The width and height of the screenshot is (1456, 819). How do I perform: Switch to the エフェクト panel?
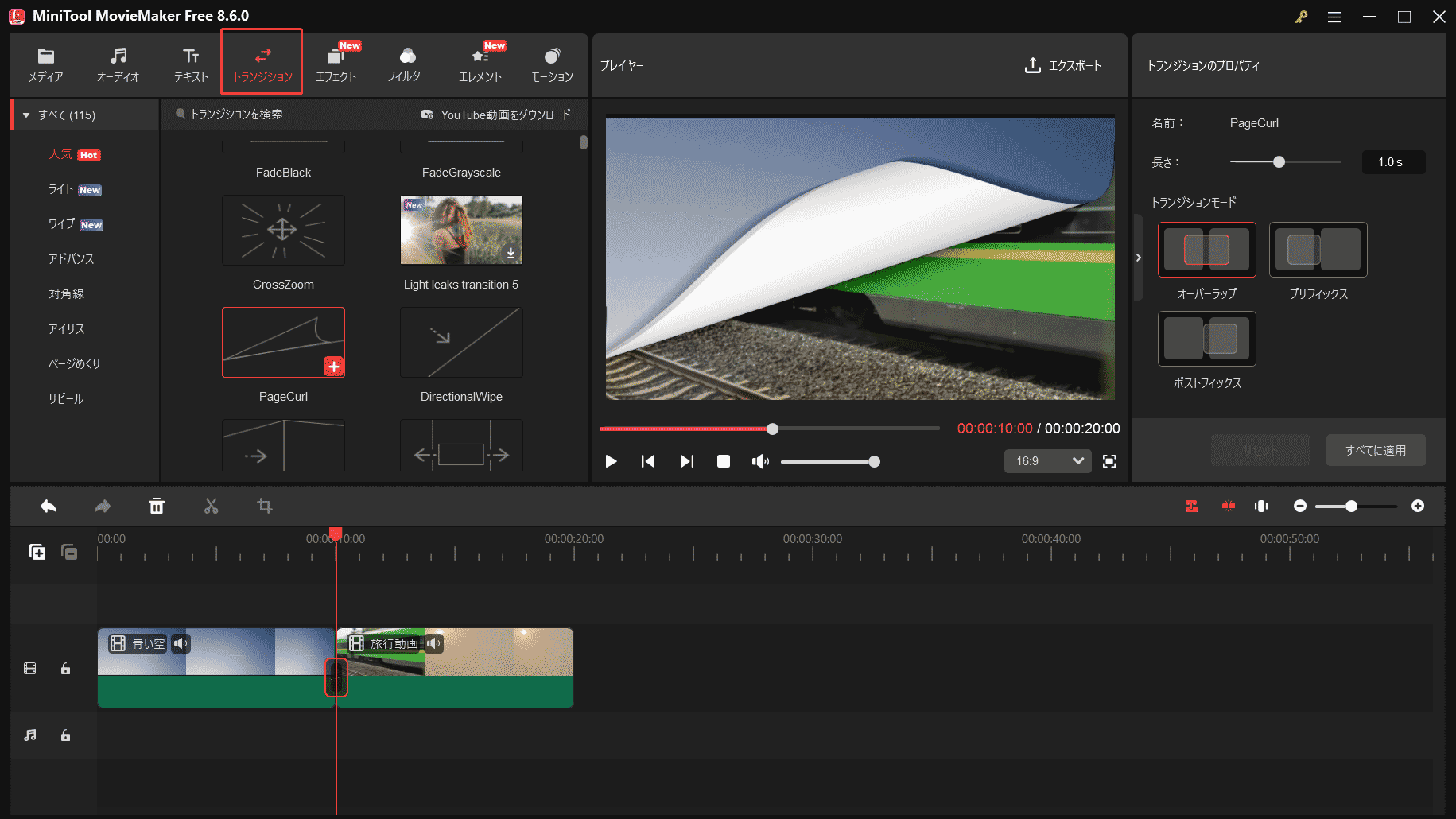[x=336, y=64]
